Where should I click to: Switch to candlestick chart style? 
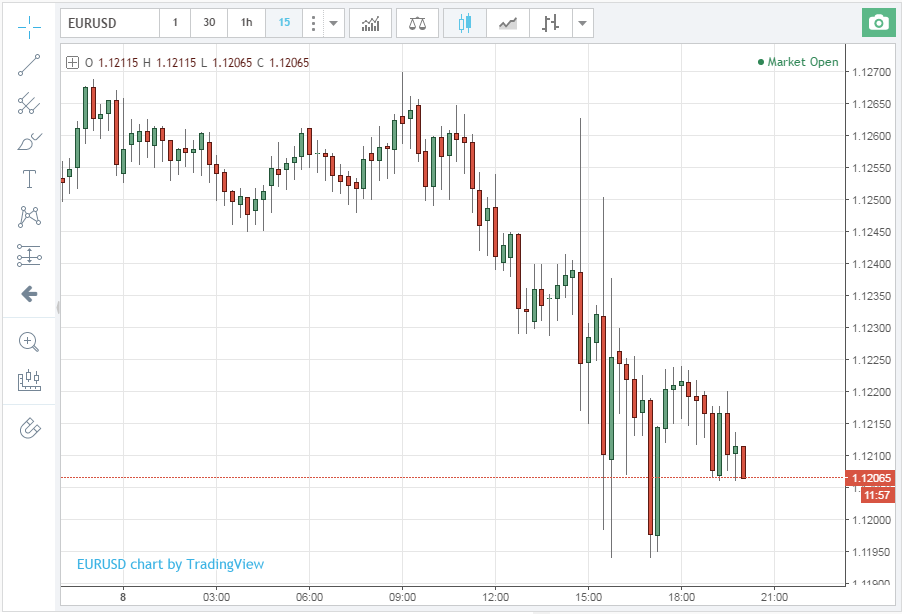pyautogui.click(x=465, y=23)
